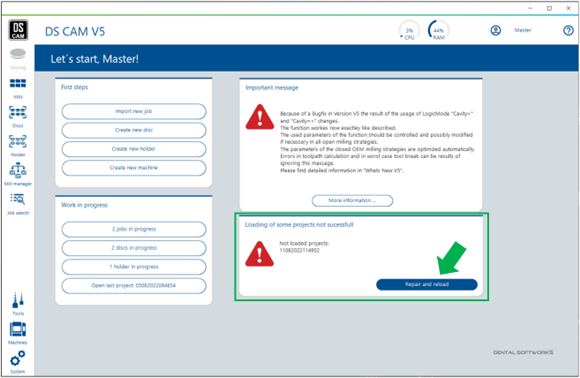This screenshot has height=378, width=580.
Task: Click the Let's start, Master! banner text
Action: (x=95, y=59)
